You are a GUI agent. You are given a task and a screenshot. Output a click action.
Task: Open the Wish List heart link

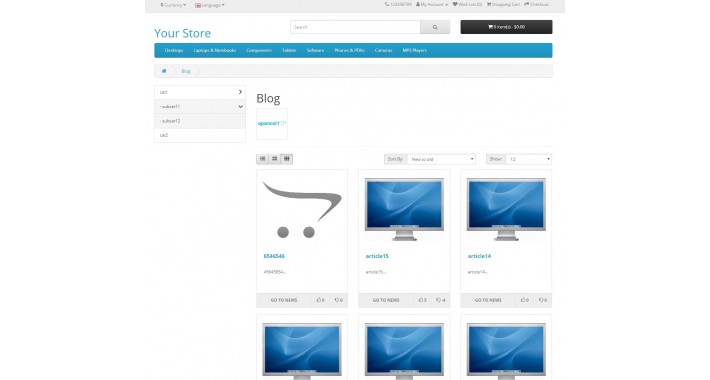point(467,5)
